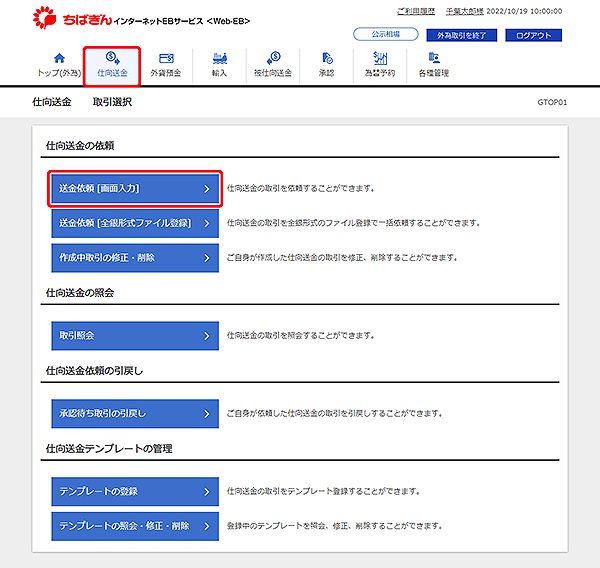This screenshot has width=600, height=568.
Task: Open テンプレートの登録 button
Action: 135,491
